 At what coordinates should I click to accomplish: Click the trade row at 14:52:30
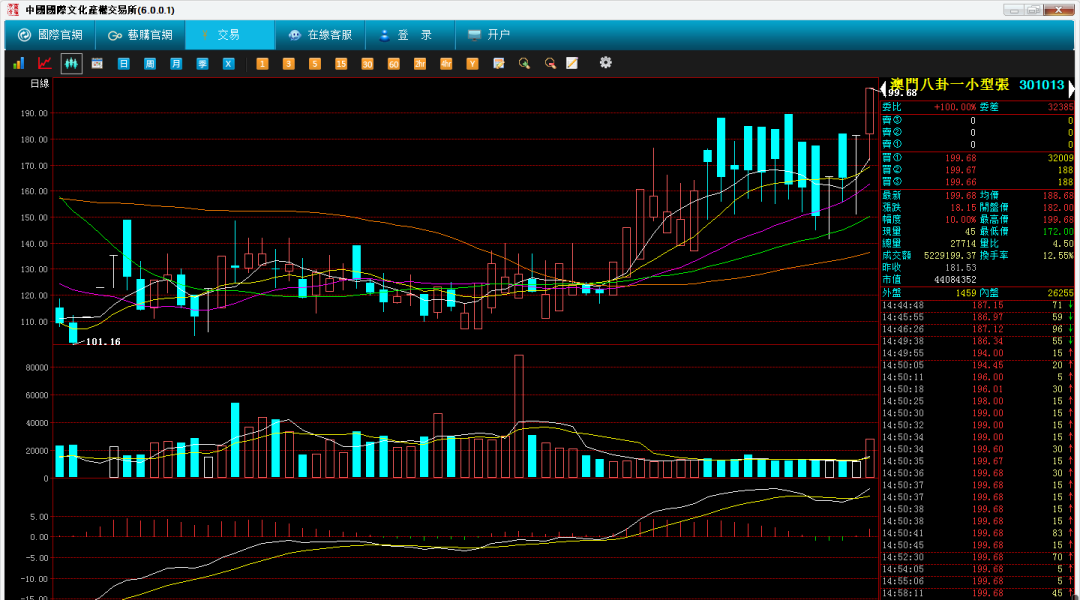pos(977,557)
